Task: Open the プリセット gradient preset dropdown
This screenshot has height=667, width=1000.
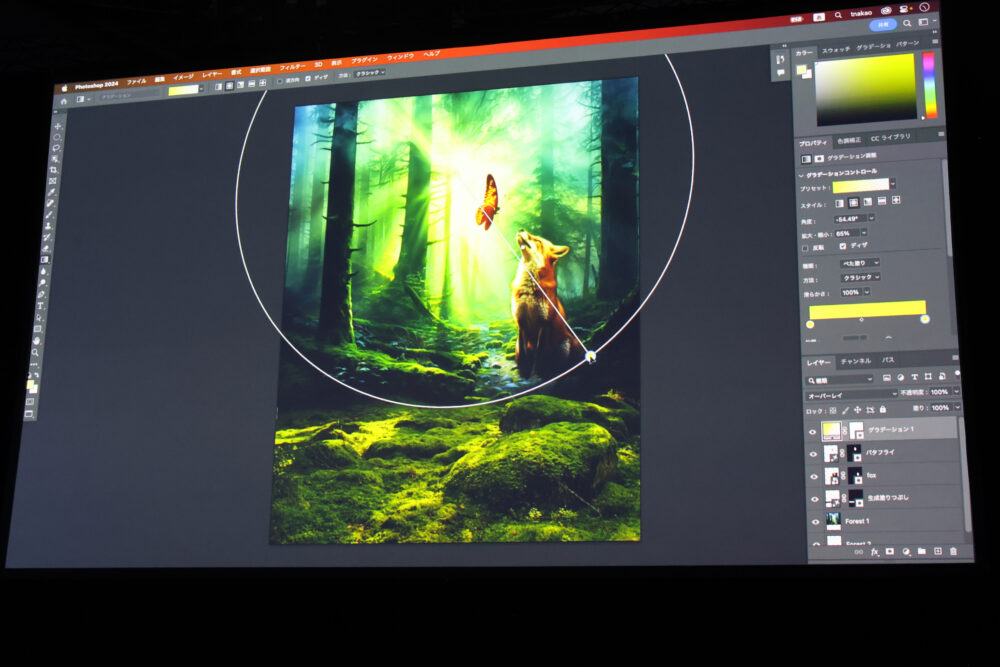Action: [x=892, y=185]
